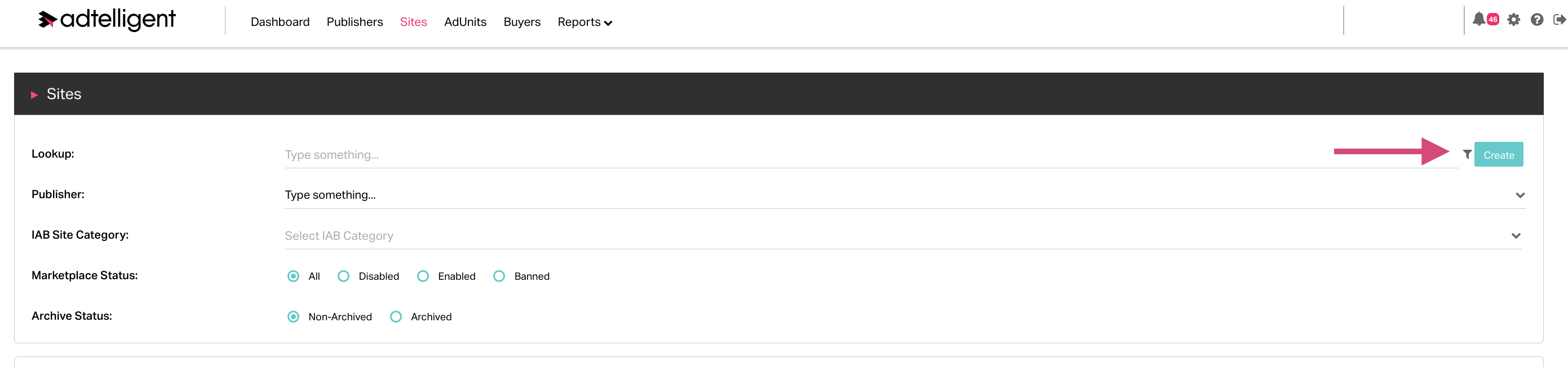
Task: Go to the Dashboard tab
Action: pyautogui.click(x=280, y=23)
